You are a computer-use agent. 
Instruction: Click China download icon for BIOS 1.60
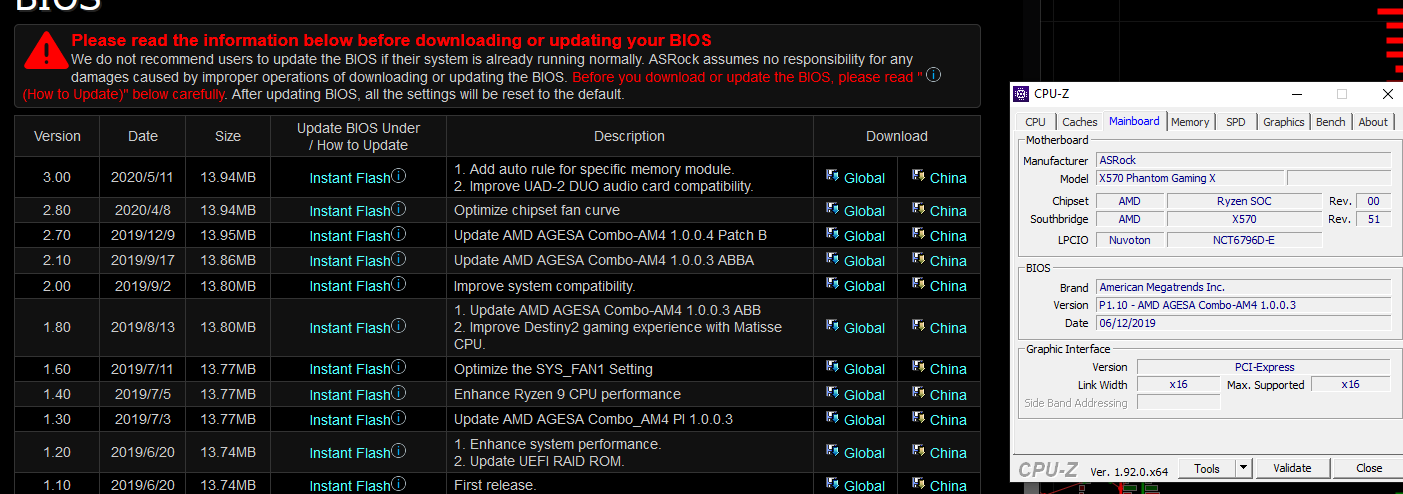918,367
